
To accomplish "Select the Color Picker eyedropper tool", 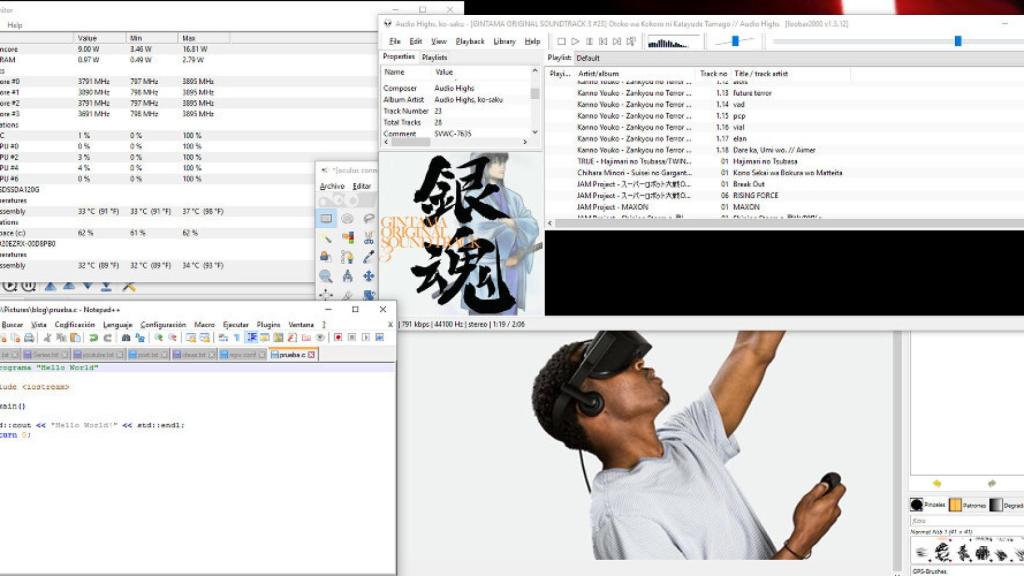I will coord(368,257).
